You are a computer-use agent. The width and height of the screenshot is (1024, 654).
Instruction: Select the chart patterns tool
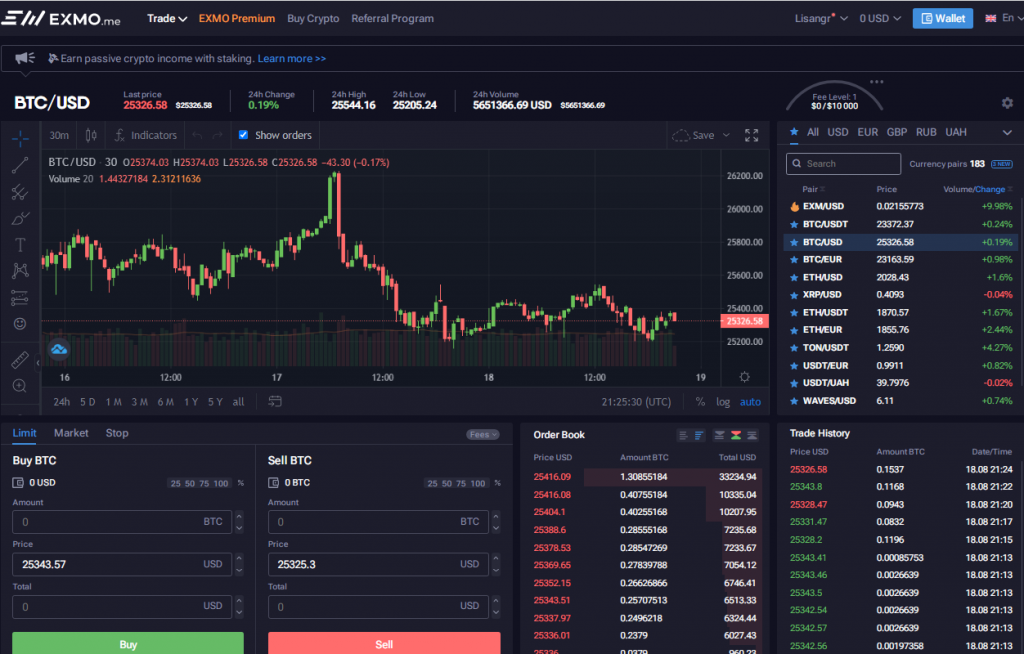[20, 270]
